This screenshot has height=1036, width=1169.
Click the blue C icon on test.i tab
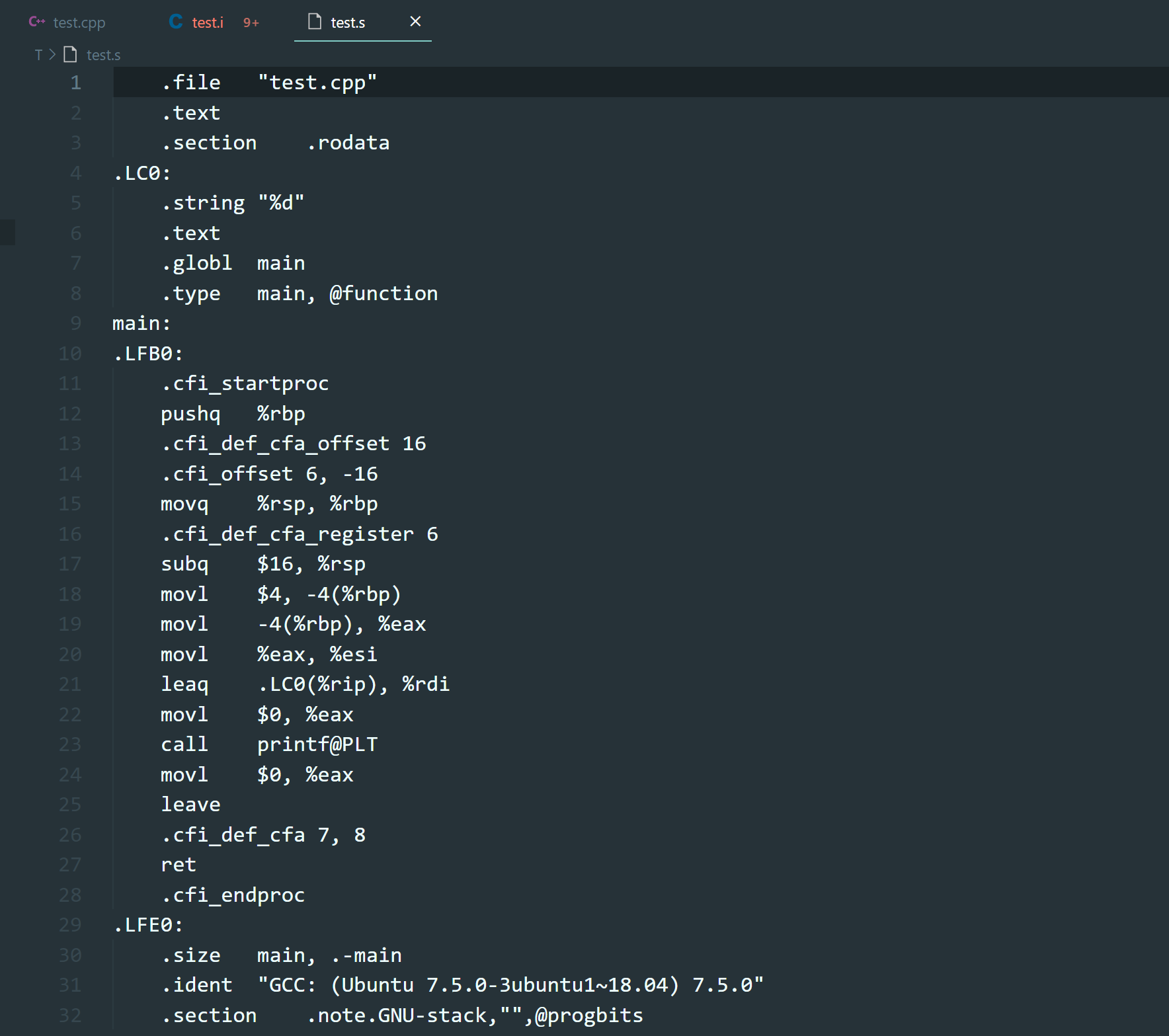[x=176, y=22]
